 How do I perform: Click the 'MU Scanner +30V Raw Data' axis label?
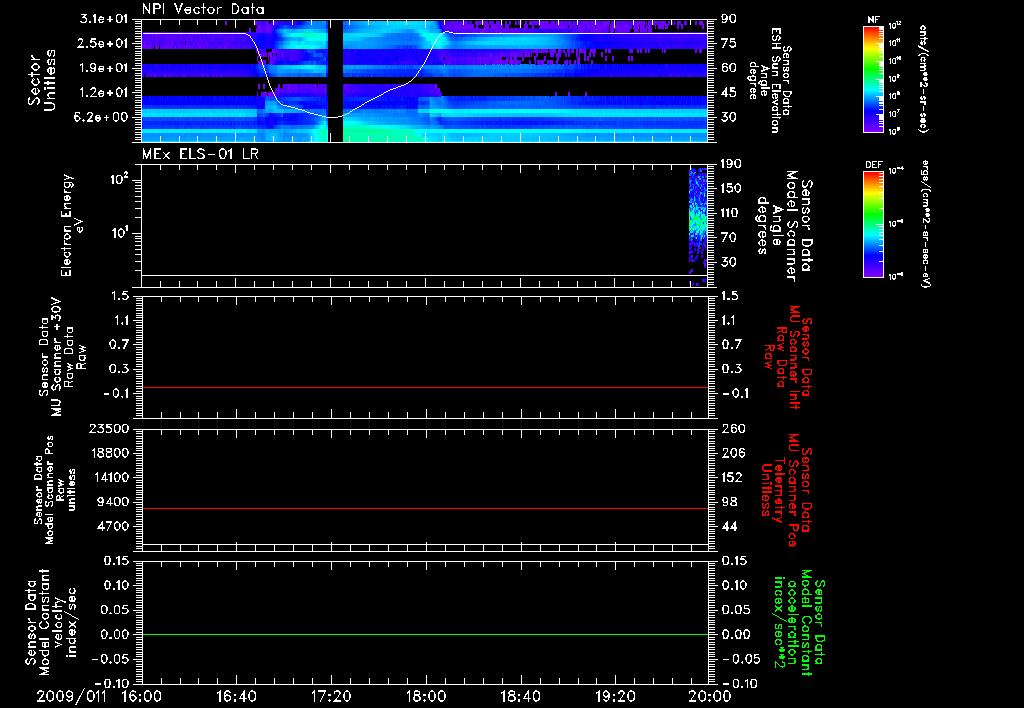pyautogui.click(x=63, y=357)
